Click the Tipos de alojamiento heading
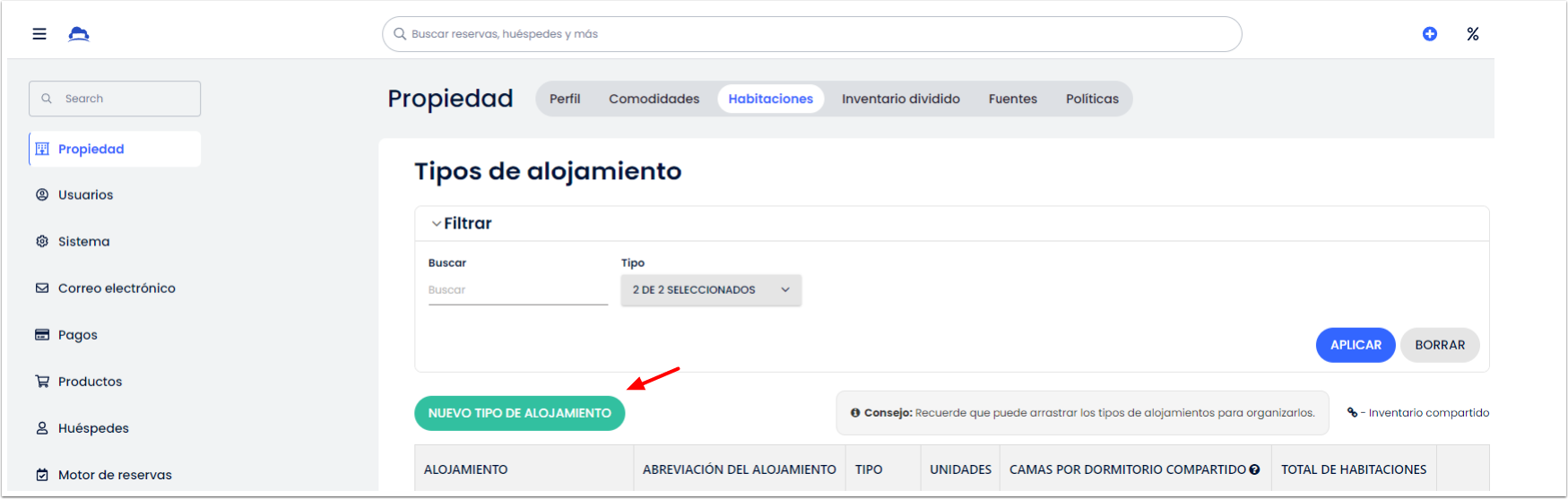 (x=548, y=171)
